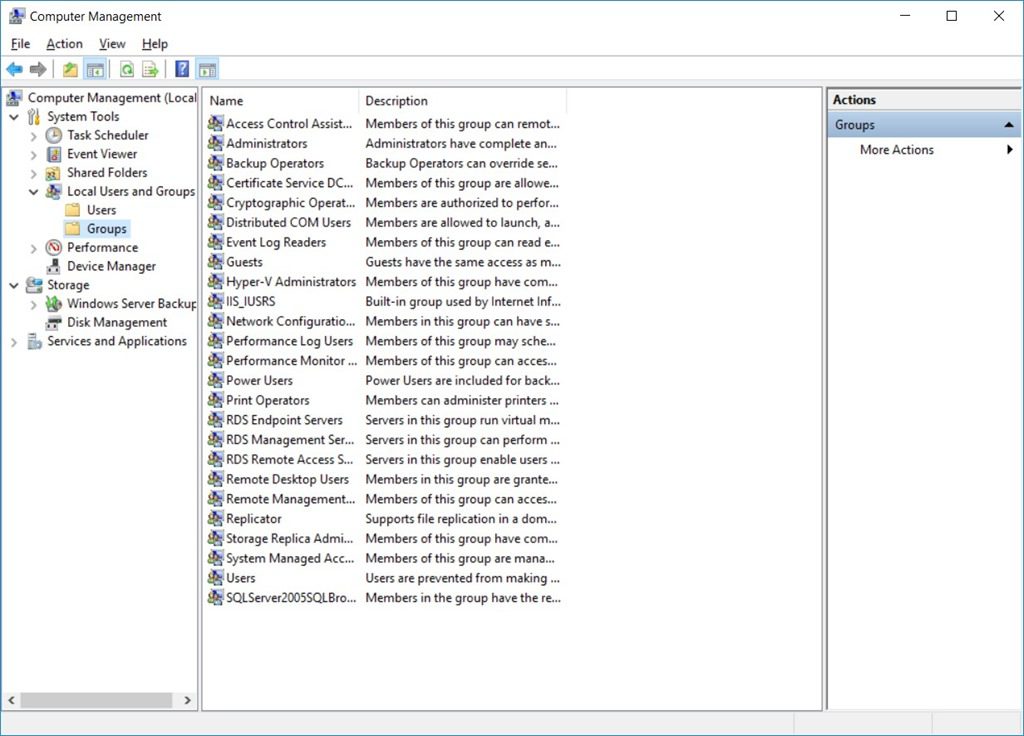Open the View menu

click(x=111, y=43)
